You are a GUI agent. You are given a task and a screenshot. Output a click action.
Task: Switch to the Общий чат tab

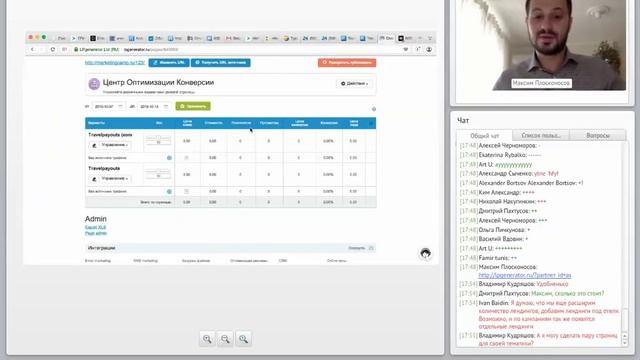tap(484, 136)
